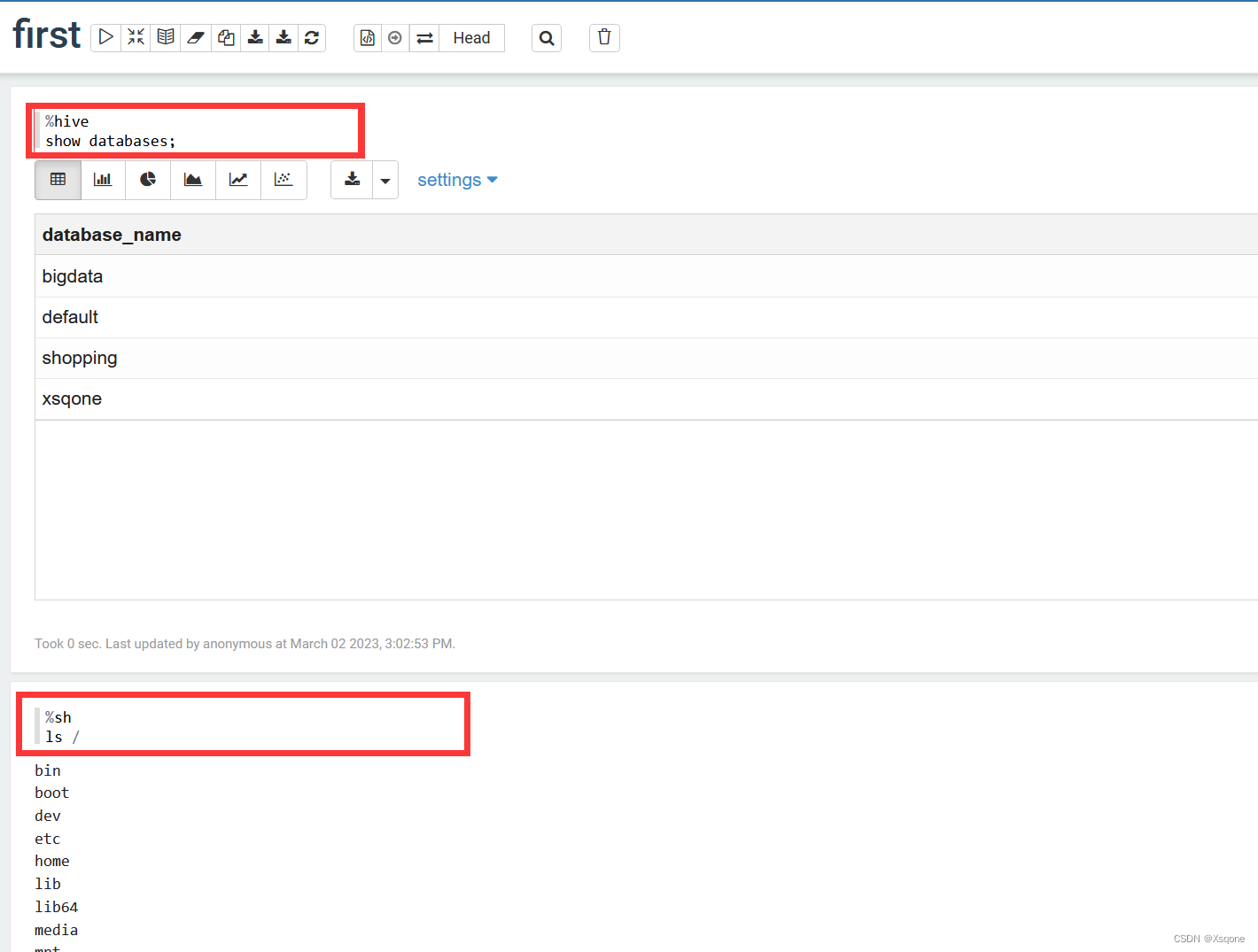Expand the settings dropdown link
The image size is (1258, 952).
pos(457,180)
